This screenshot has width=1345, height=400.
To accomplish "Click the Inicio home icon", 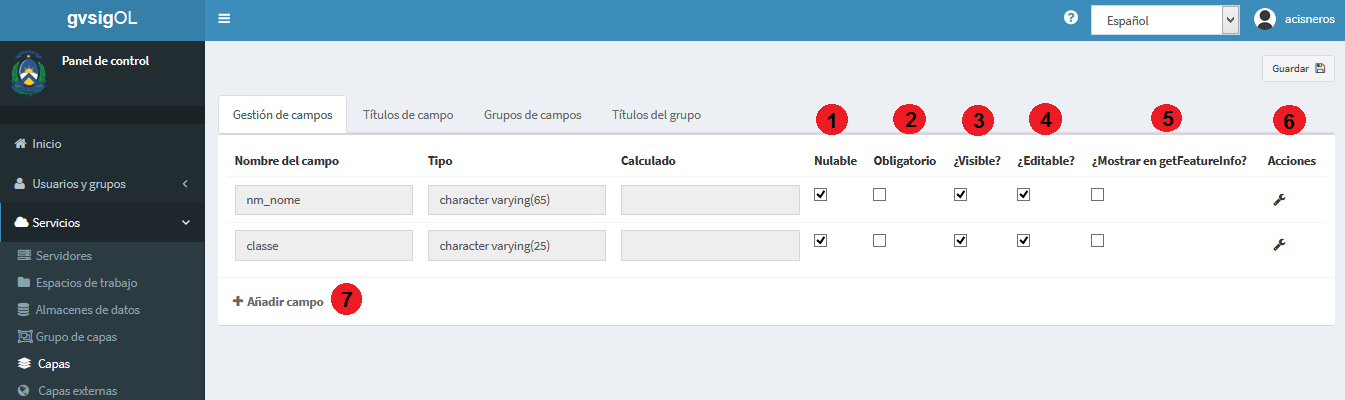I will (x=20, y=144).
